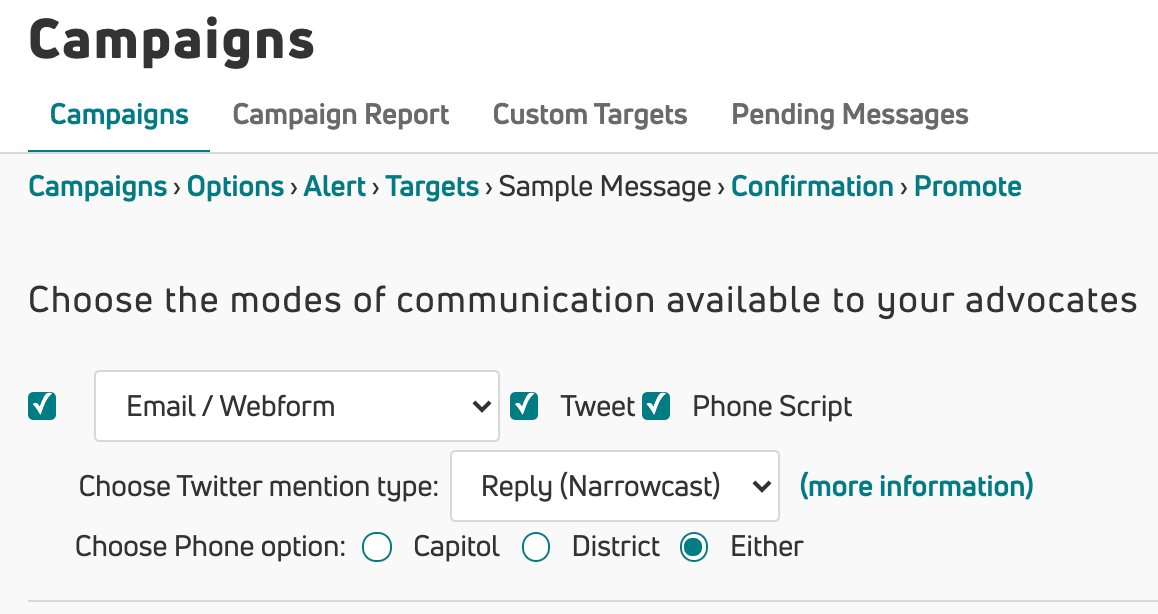Image resolution: width=1158 pixels, height=614 pixels.
Task: Go to the Alert breadcrumb step
Action: [x=335, y=187]
